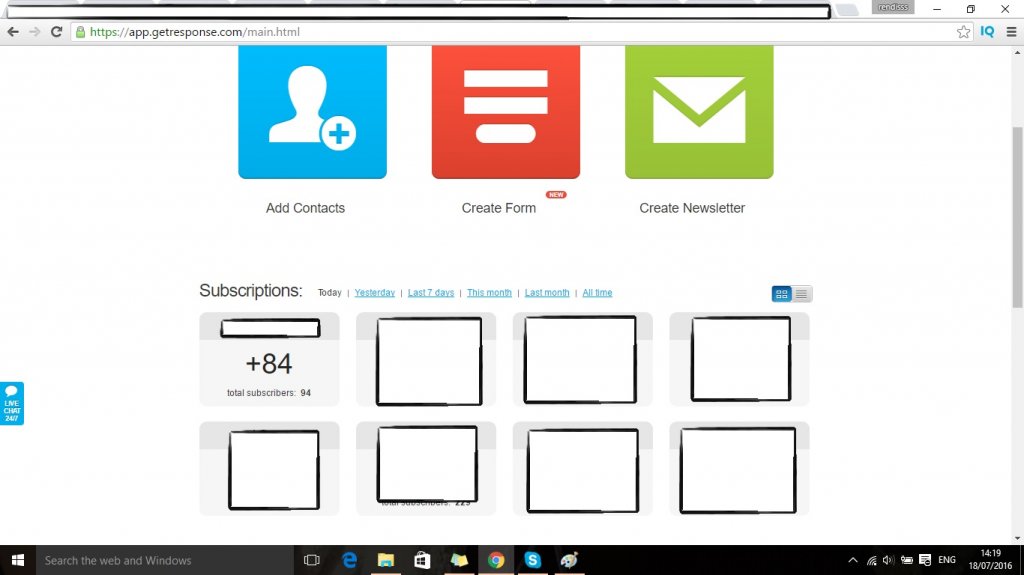
Task: Open the Windows Store taskbar icon
Action: [423, 560]
